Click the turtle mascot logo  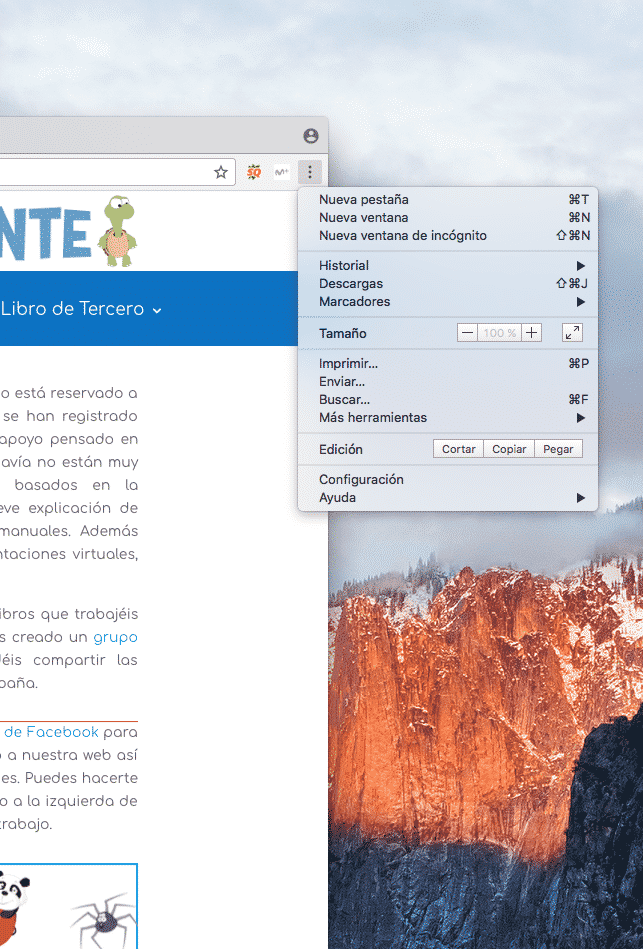118,231
